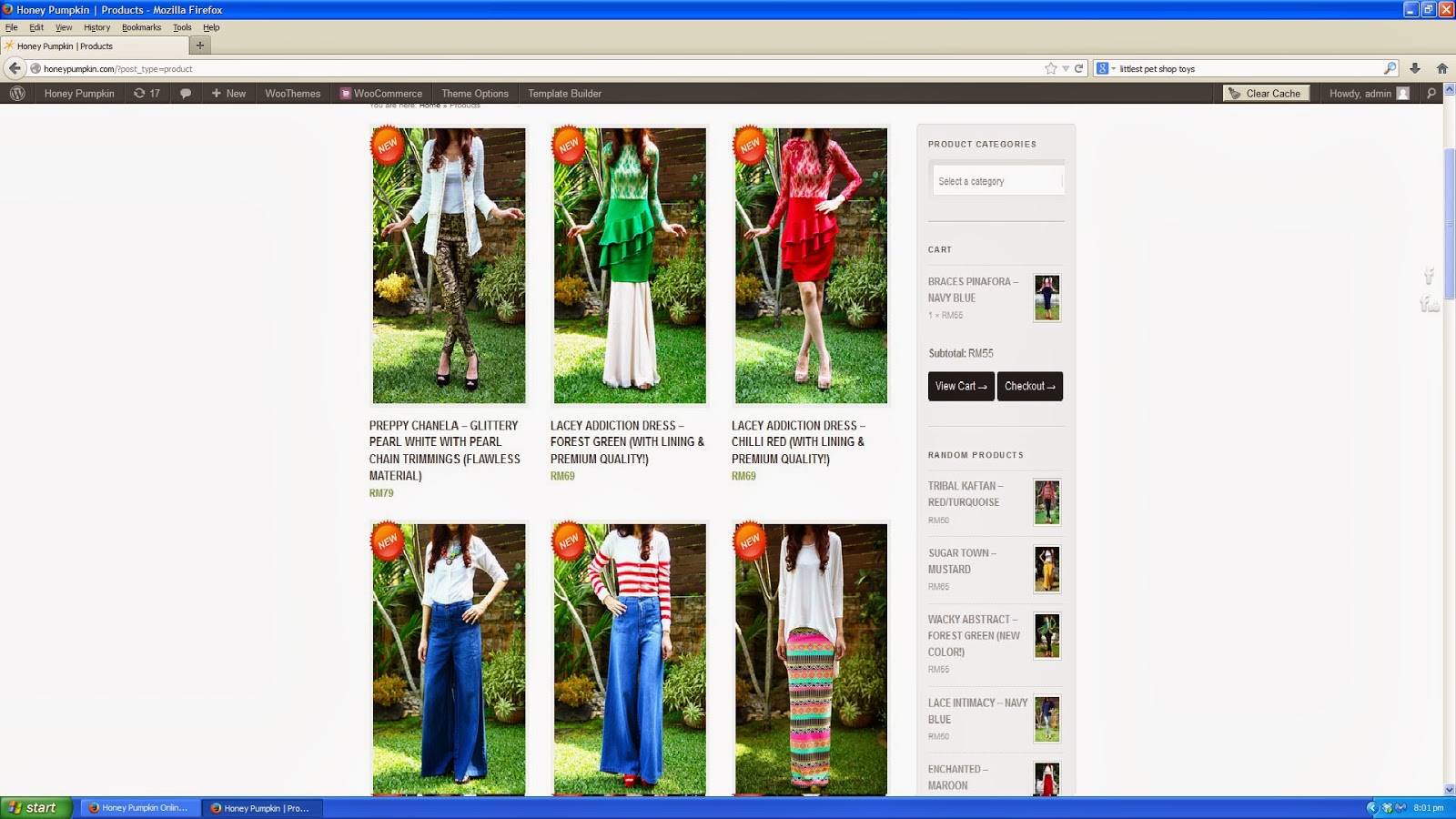Click the 8:01 pm taskbar clock
This screenshot has width=1456, height=819.
pos(1429,807)
